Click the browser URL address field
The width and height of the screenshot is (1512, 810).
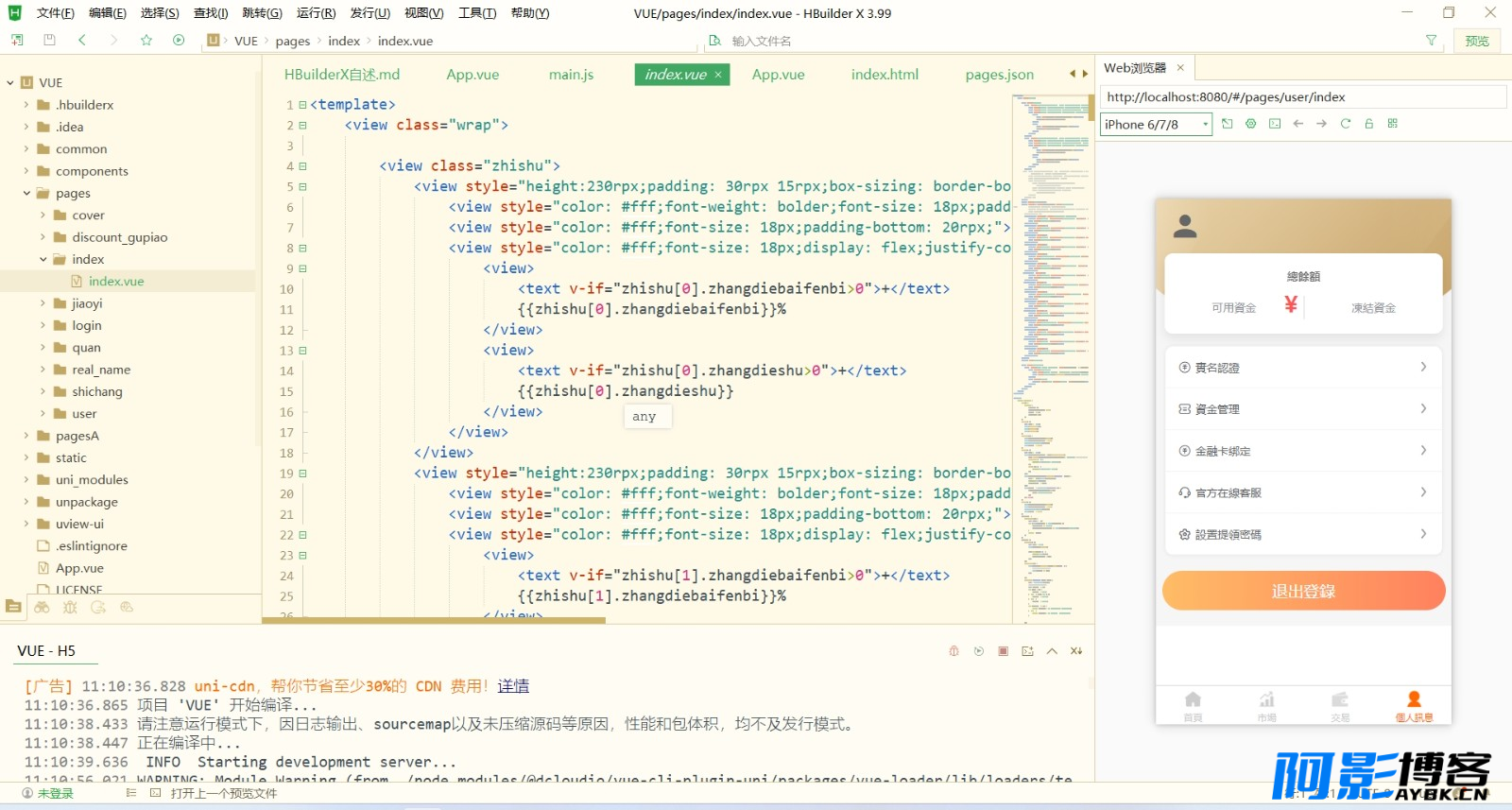coord(1303,96)
